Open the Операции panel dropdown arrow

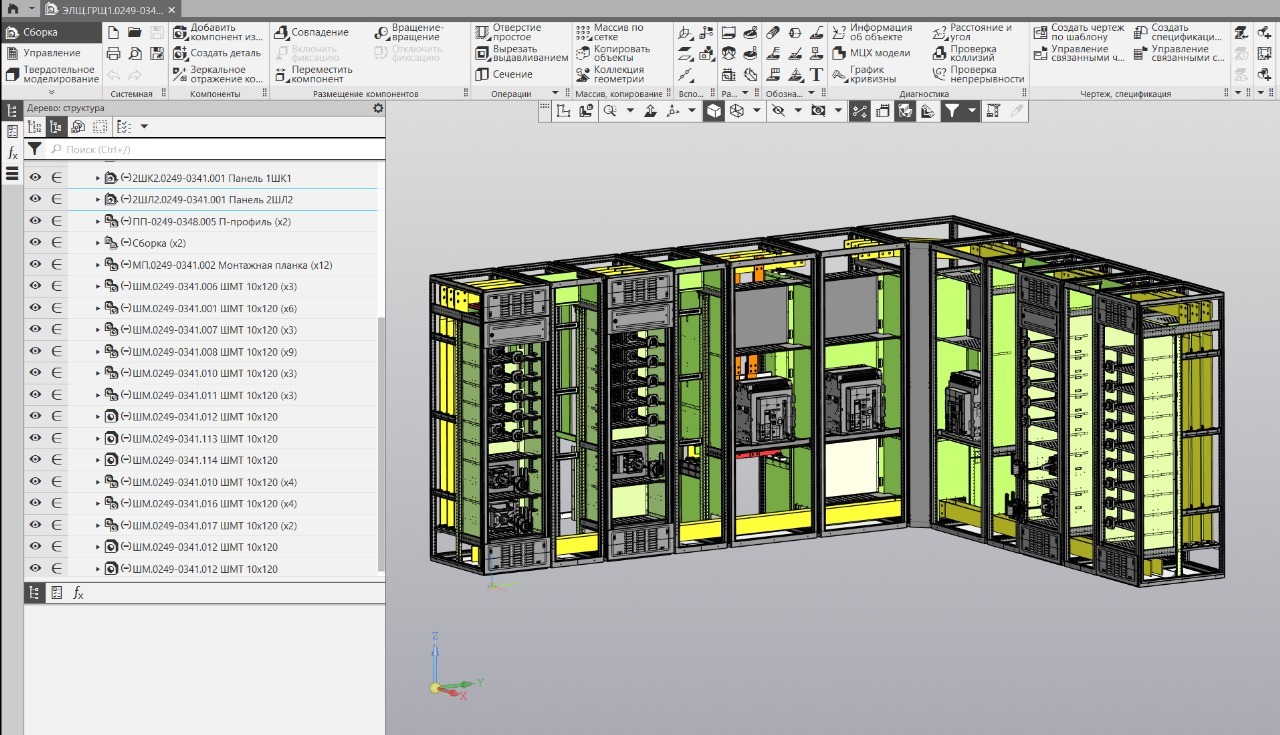556,94
